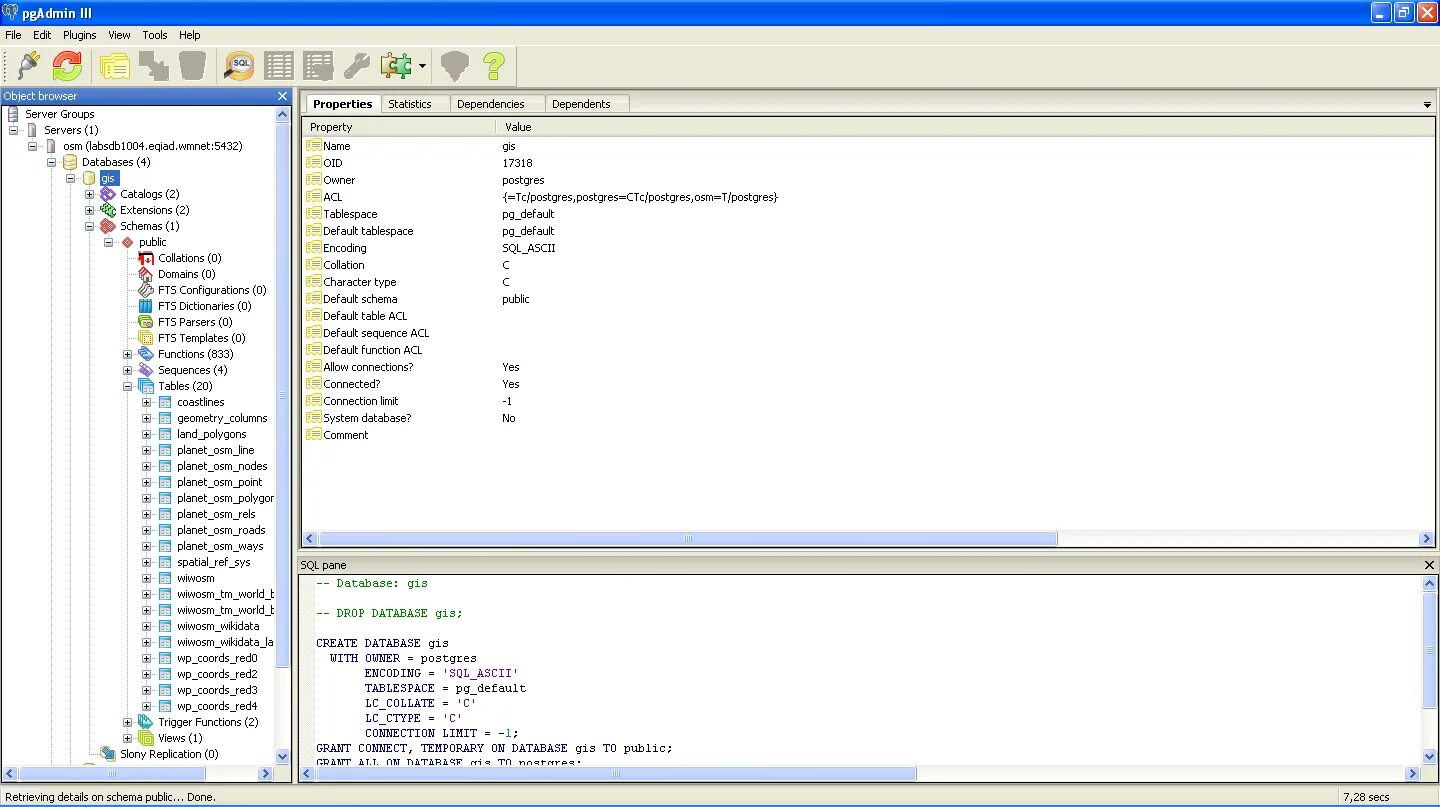1440x807 pixels.
Task: Expand the Catalogs (2) node
Action: point(90,194)
